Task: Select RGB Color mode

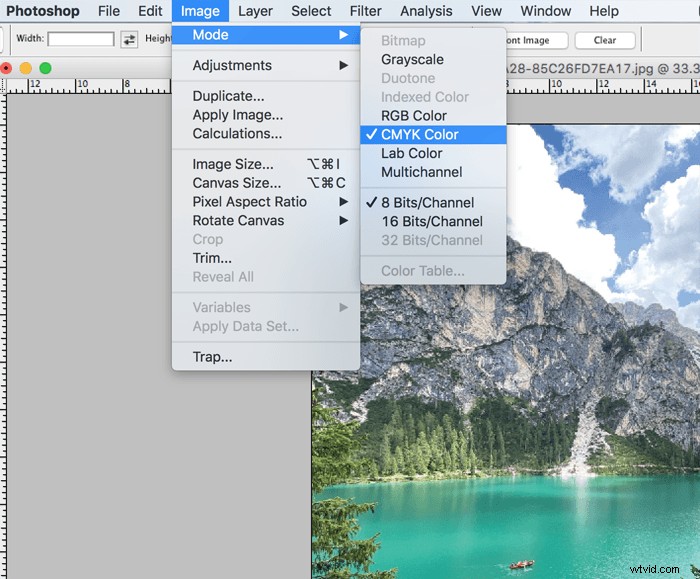Action: coord(433,116)
